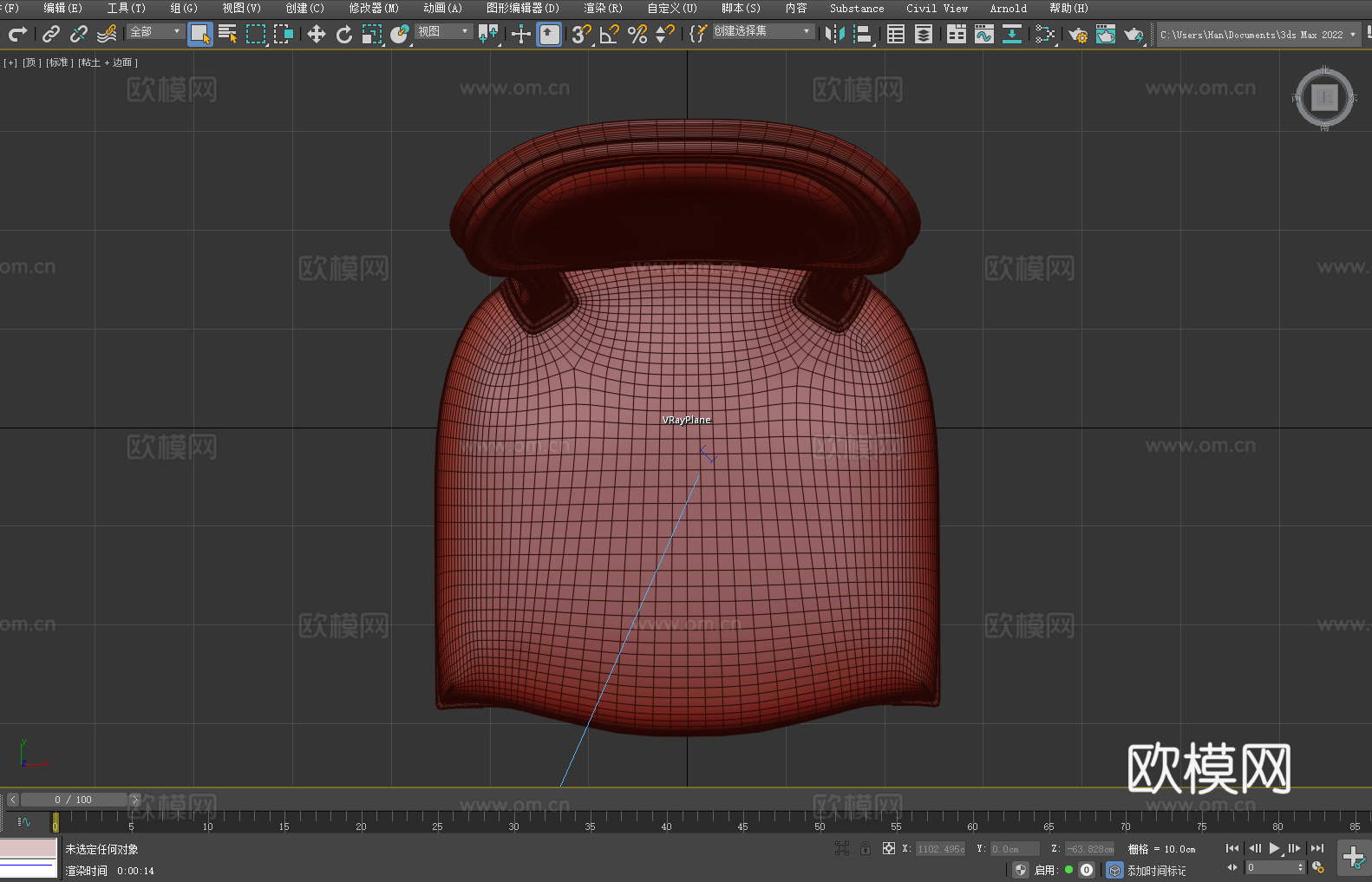Open the 创建(C) menu
Screen dimensions: 1372x882
tap(304, 8)
